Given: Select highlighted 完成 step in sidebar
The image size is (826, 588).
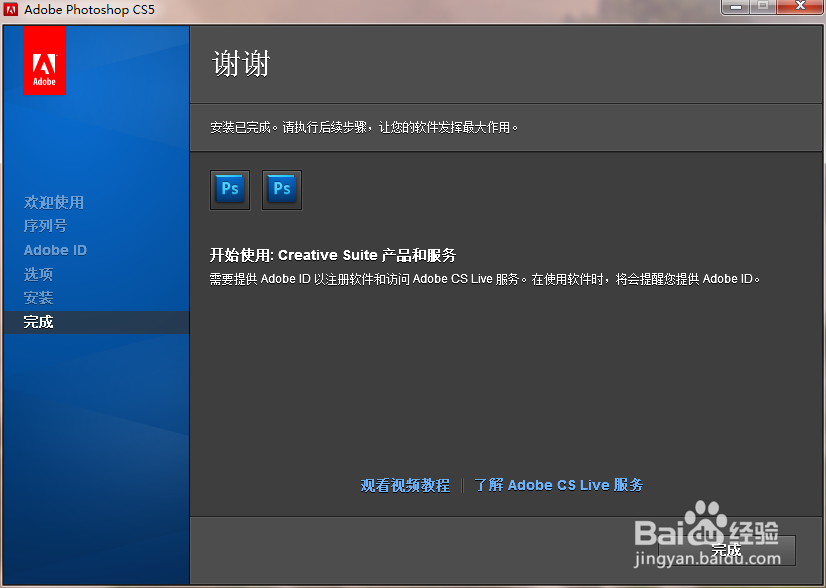Looking at the screenshot, I should click(96, 322).
